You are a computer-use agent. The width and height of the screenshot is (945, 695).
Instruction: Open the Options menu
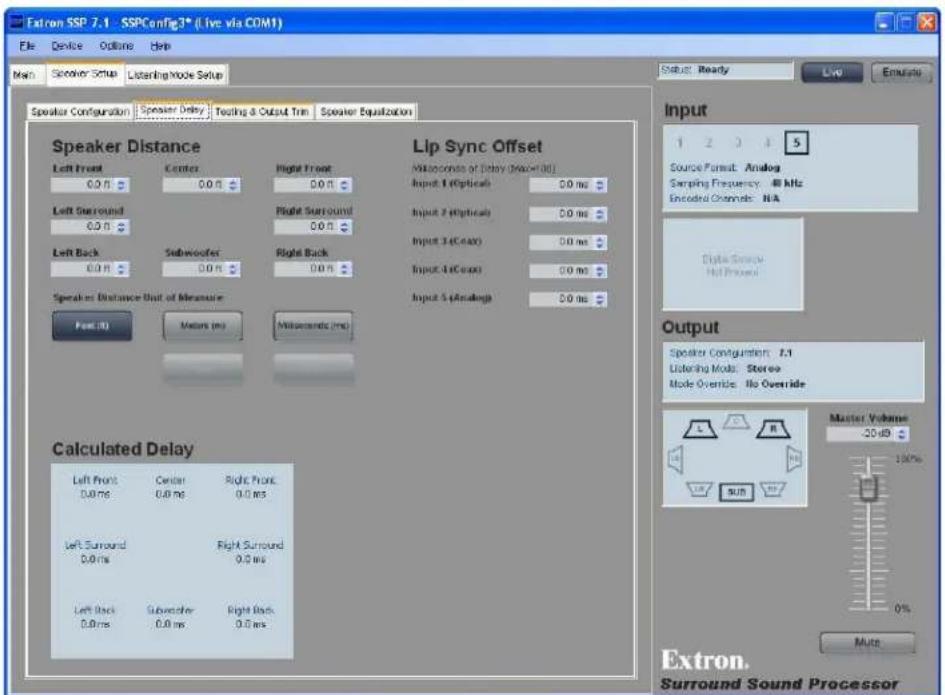tap(116, 46)
